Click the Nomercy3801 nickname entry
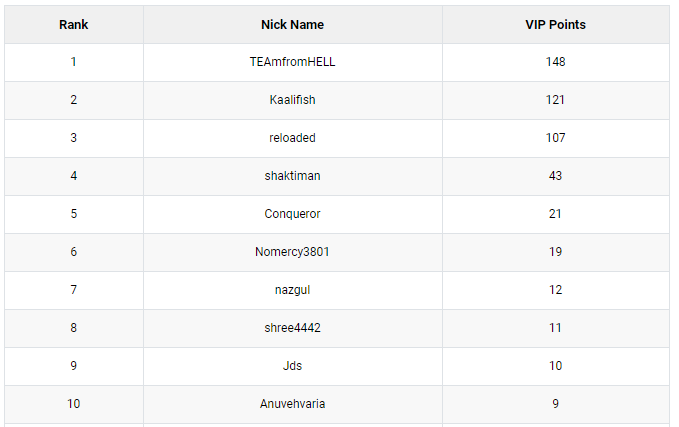The width and height of the screenshot is (679, 427). pyautogui.click(x=293, y=252)
